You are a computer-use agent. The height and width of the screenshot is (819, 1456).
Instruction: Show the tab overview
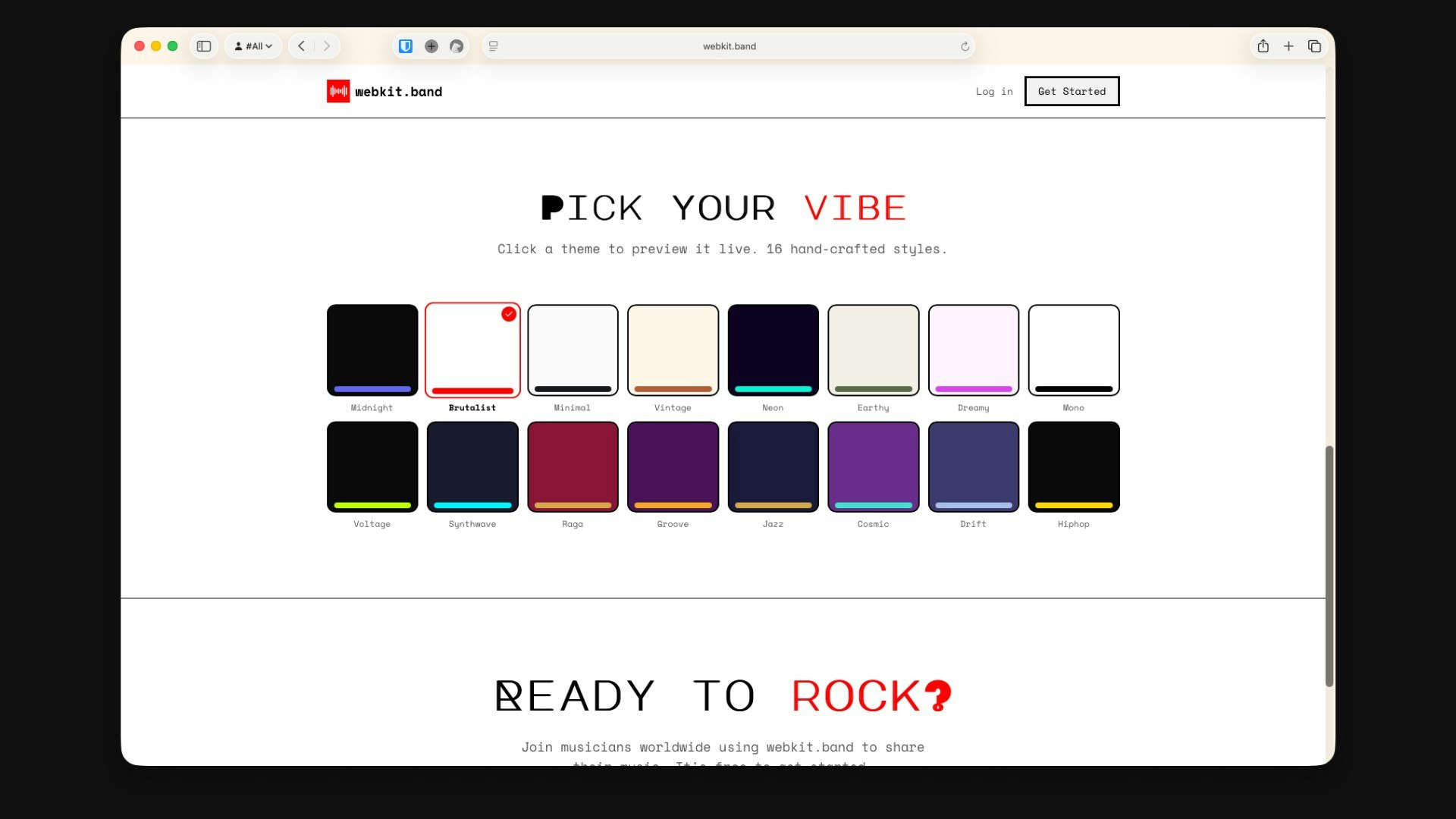(1313, 45)
